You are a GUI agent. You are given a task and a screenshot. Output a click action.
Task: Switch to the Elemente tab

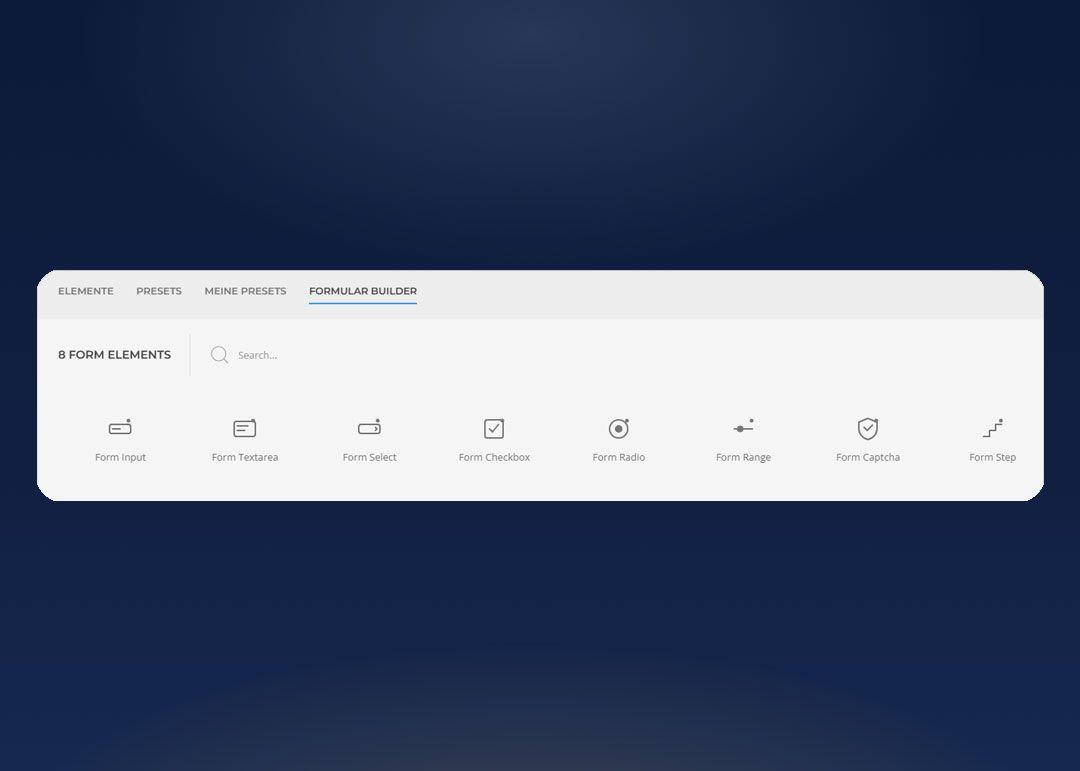pos(85,291)
